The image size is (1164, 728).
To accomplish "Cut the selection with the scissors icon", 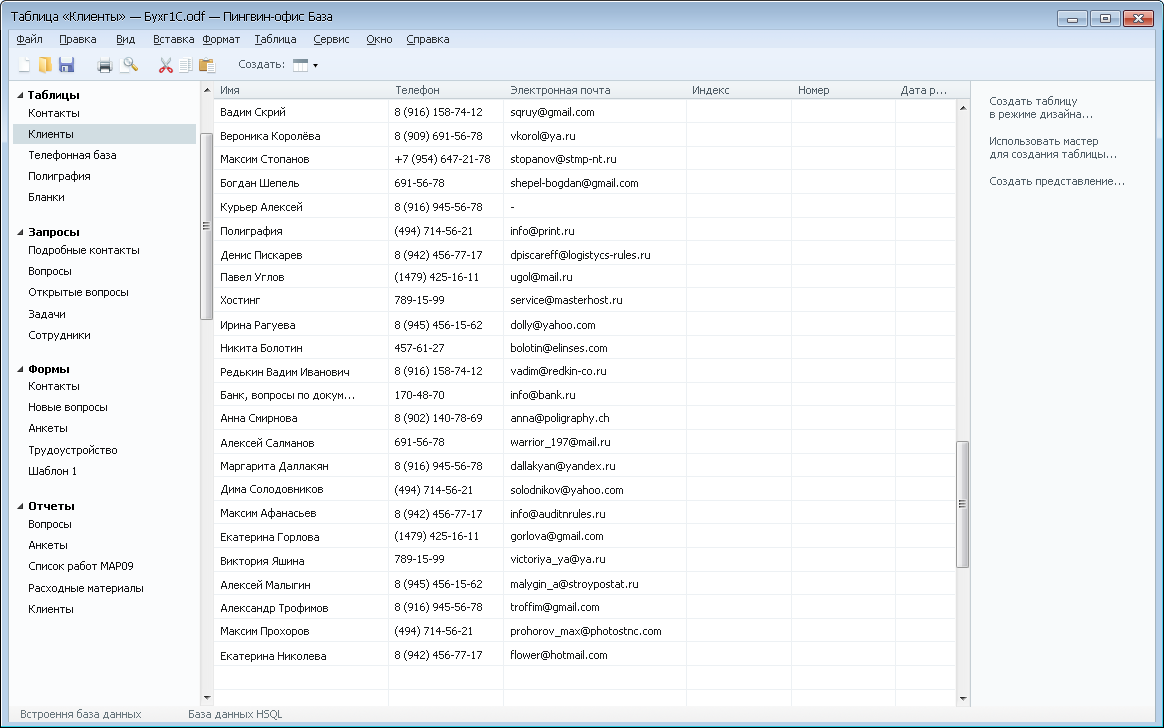I will [x=166, y=65].
